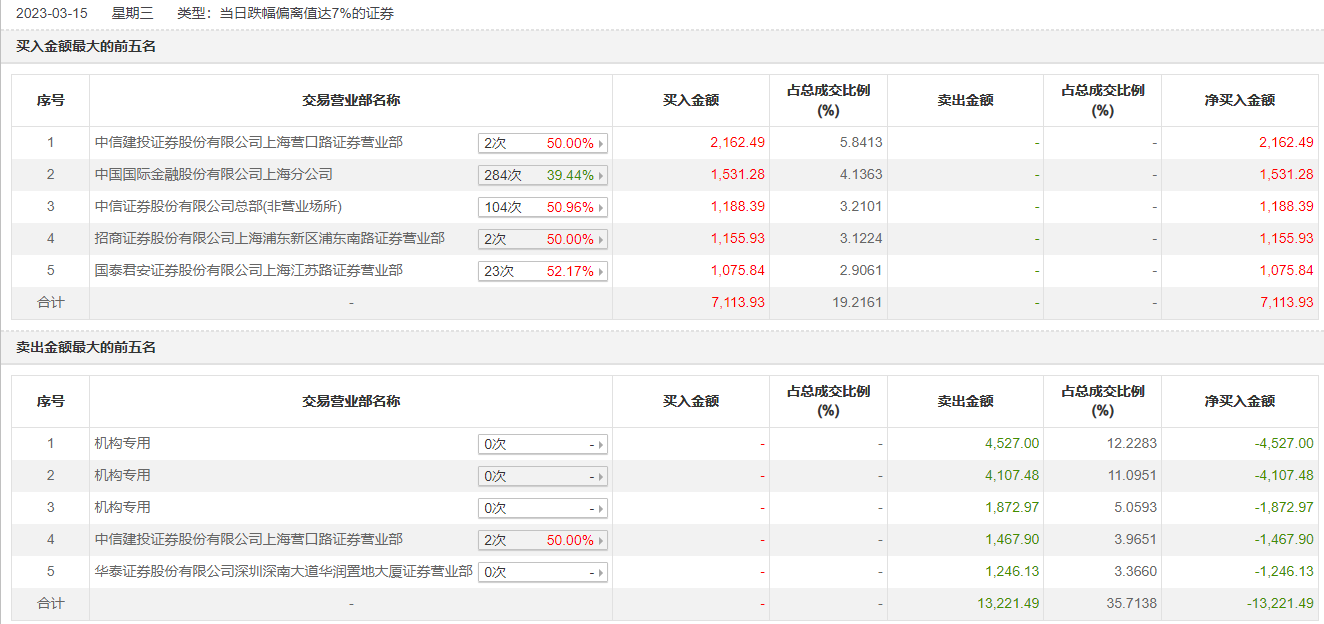
Task: Select total net buy value -13,221.49
Action: (x=1280, y=604)
